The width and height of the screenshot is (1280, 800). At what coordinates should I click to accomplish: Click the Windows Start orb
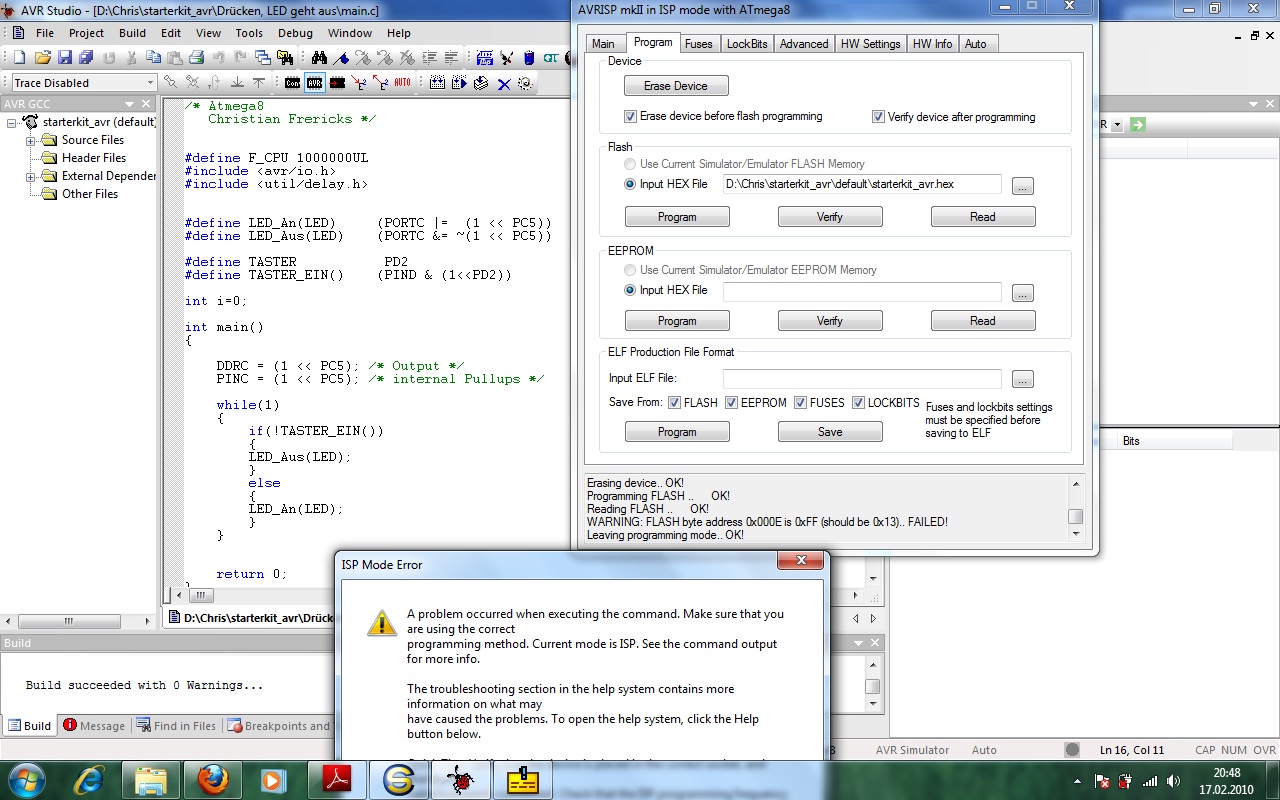[26, 779]
